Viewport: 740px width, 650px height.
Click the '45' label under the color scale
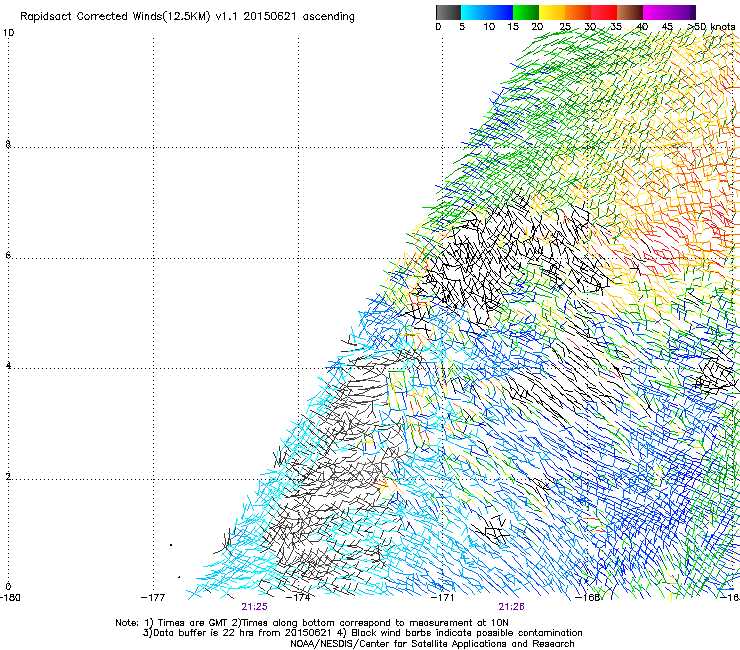point(667,27)
